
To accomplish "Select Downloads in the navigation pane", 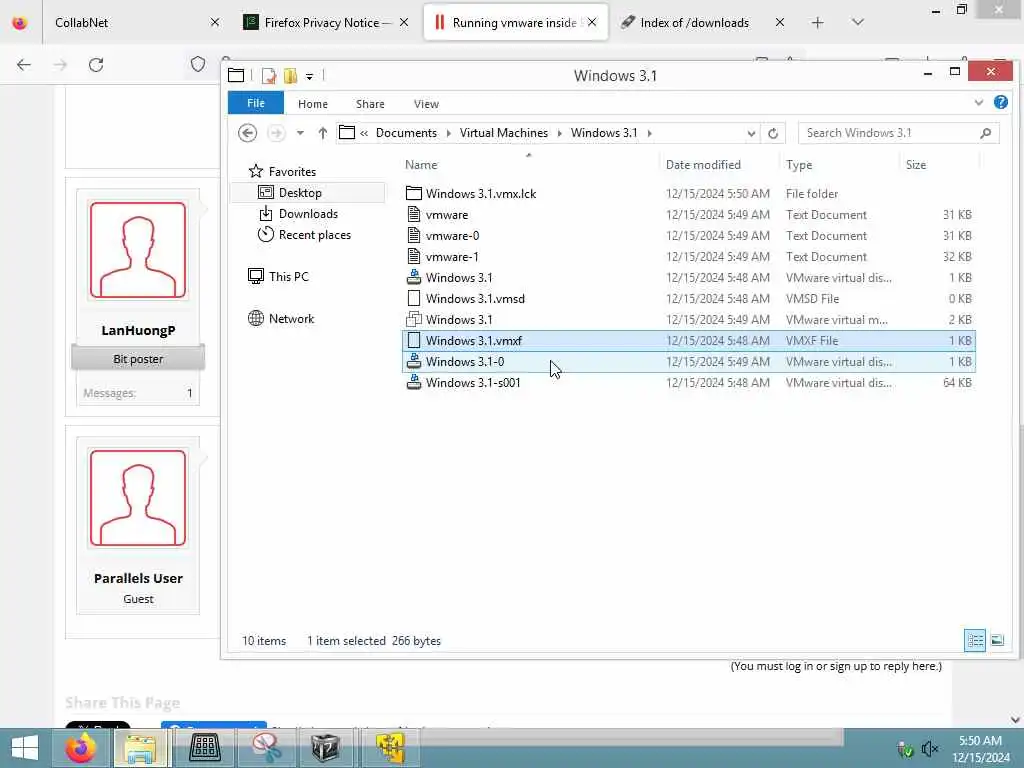I will [308, 214].
